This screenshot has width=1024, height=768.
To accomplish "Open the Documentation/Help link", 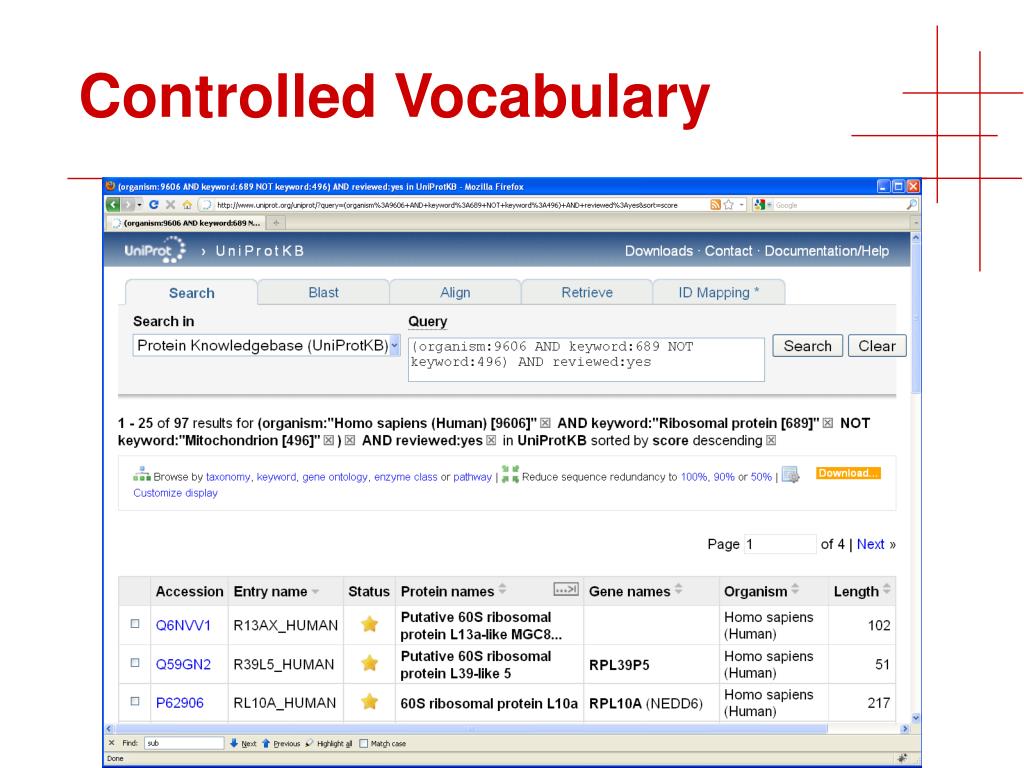I will click(x=827, y=251).
